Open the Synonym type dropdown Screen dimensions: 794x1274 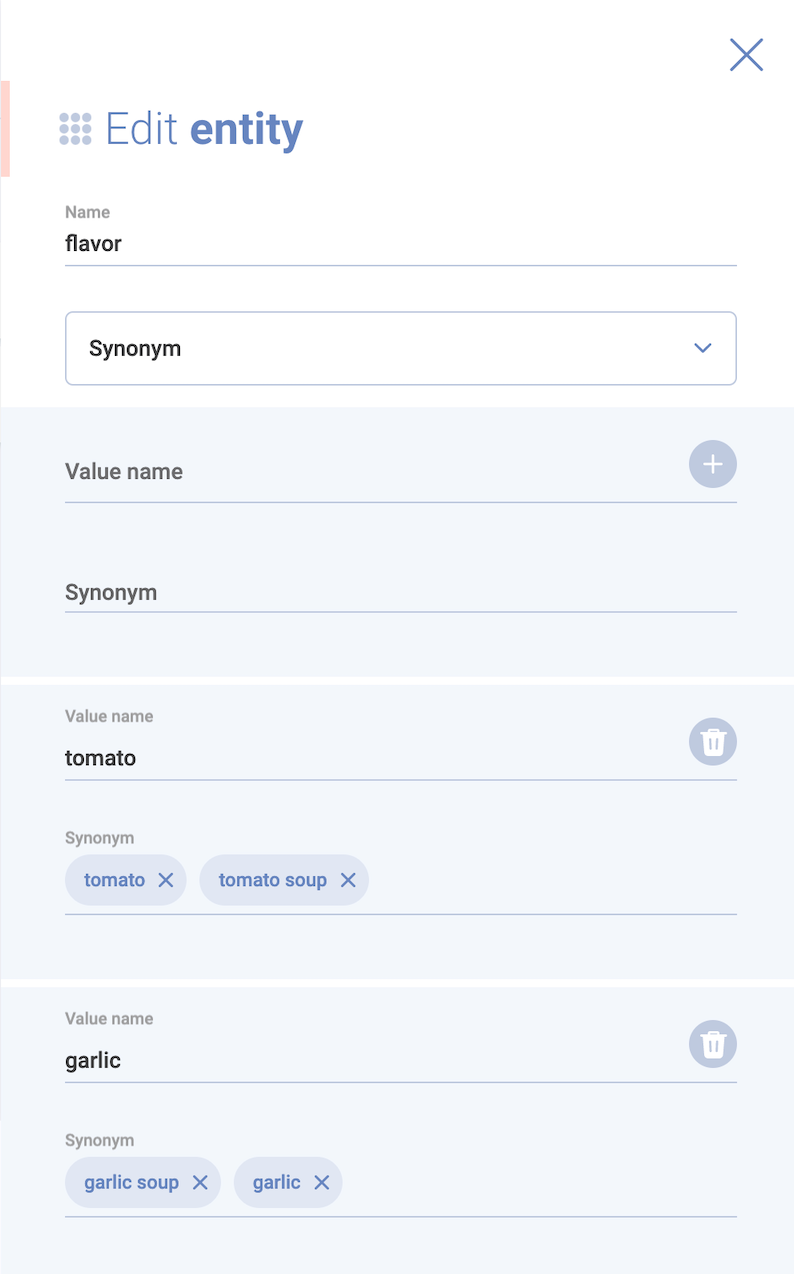coord(380,348)
